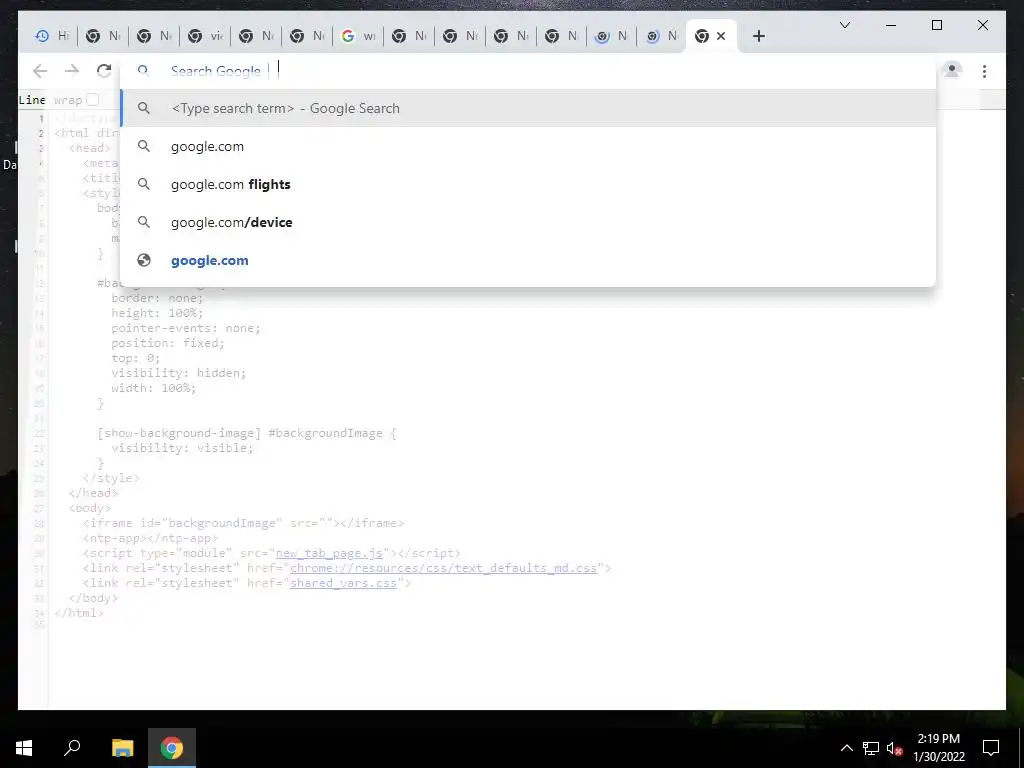This screenshot has width=1024, height=768.
Task: Open the network status tray icon
Action: tap(871, 748)
